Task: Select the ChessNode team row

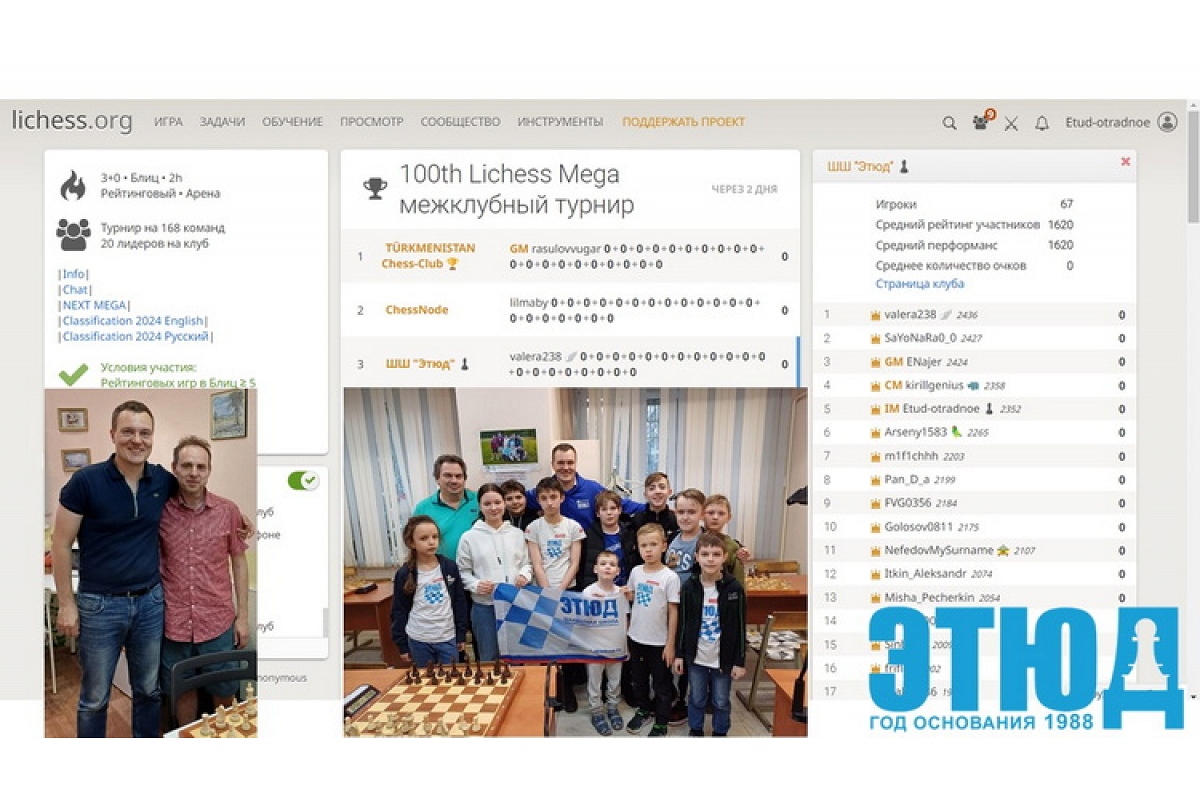Action: coord(569,310)
